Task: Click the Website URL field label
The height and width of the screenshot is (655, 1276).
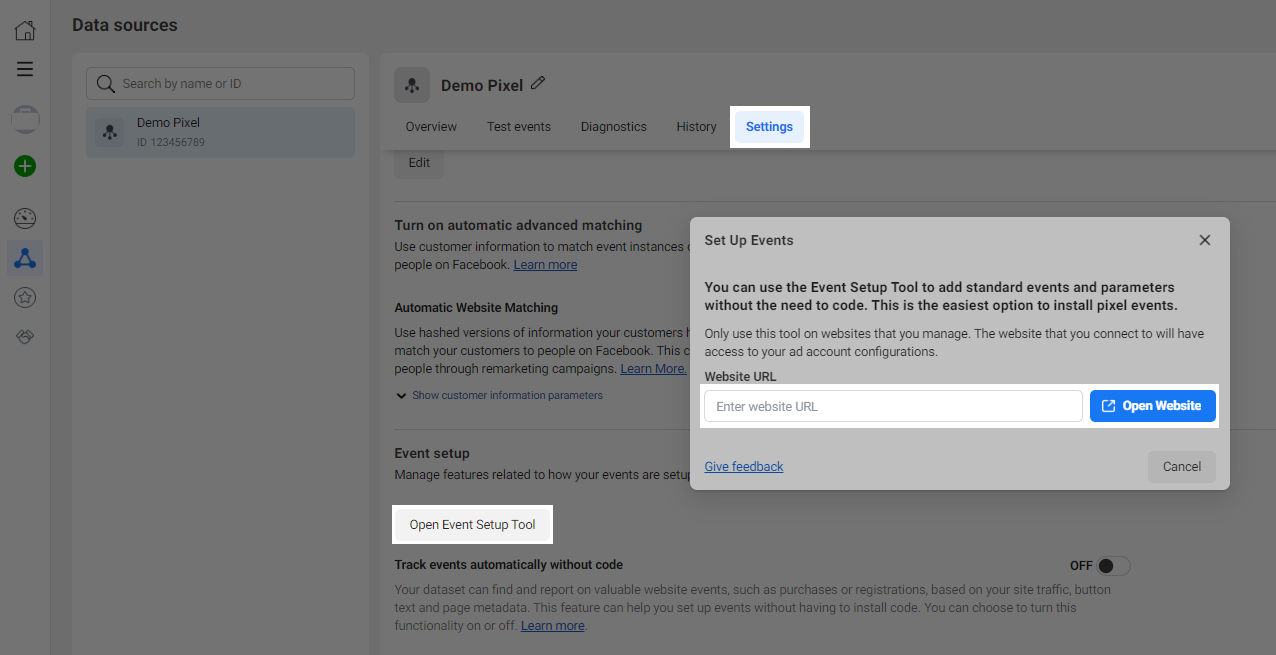Action: point(741,377)
